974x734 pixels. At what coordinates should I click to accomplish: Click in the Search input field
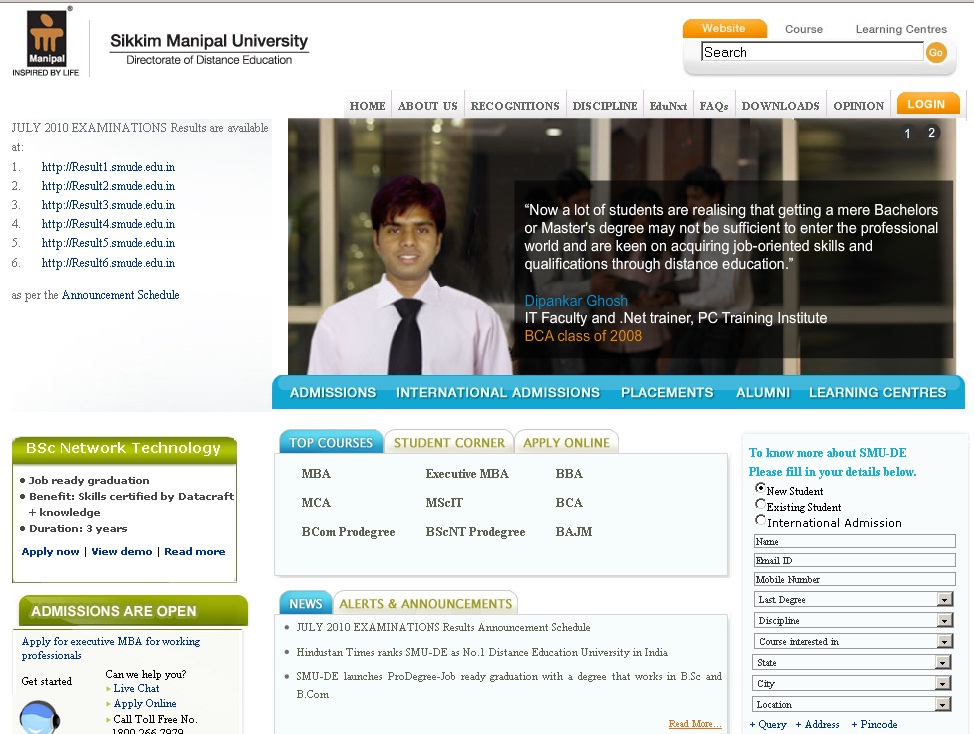click(812, 52)
